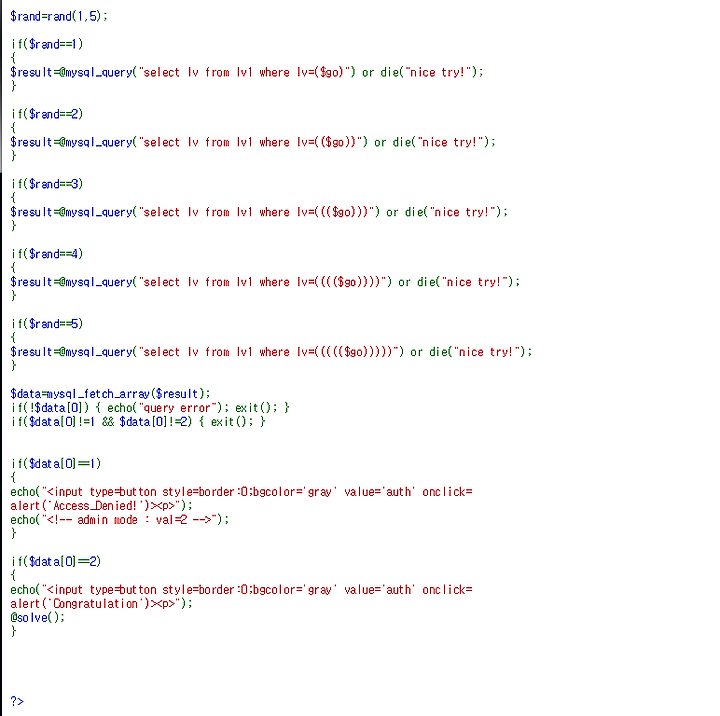Click the "if($data[0]==1)" condition line
The image size is (720, 716).
(x=56, y=464)
